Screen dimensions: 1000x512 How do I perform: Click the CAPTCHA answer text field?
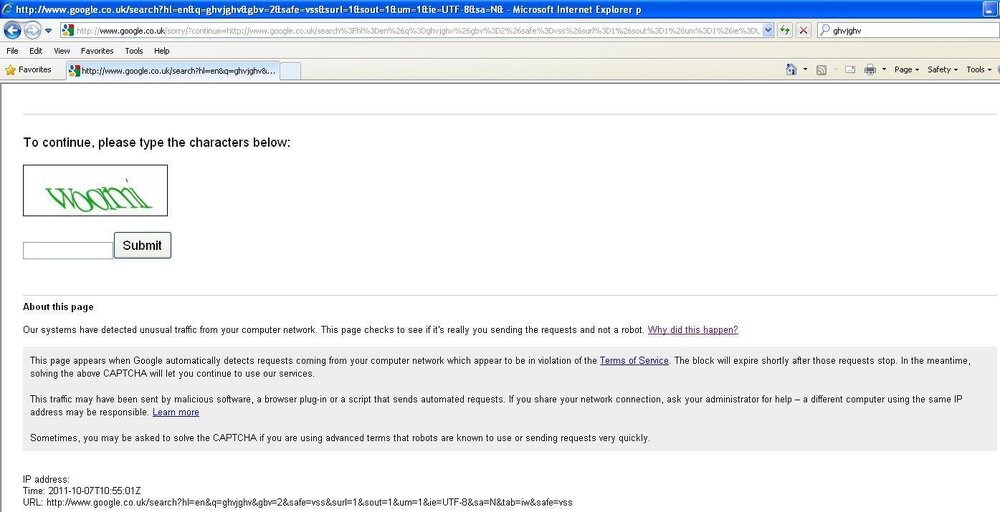point(68,251)
